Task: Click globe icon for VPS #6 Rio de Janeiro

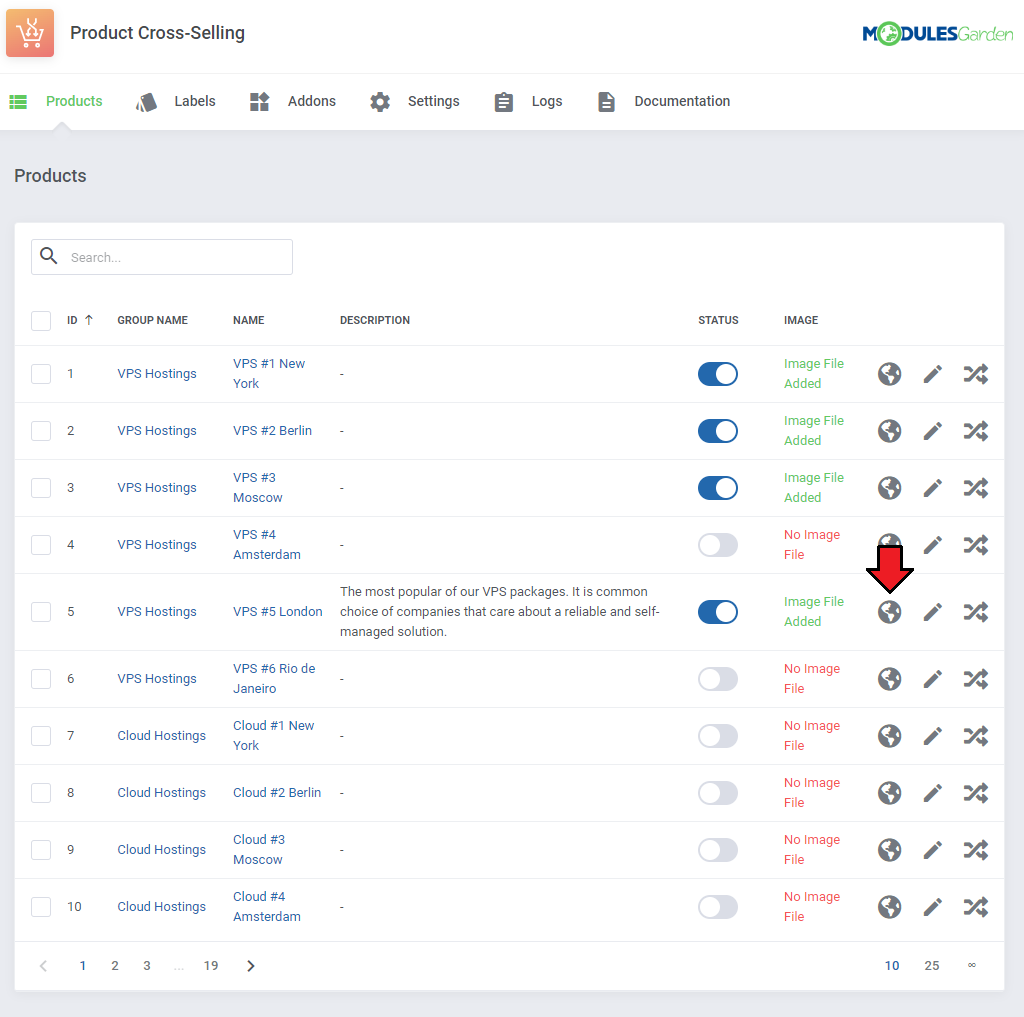Action: 889,679
